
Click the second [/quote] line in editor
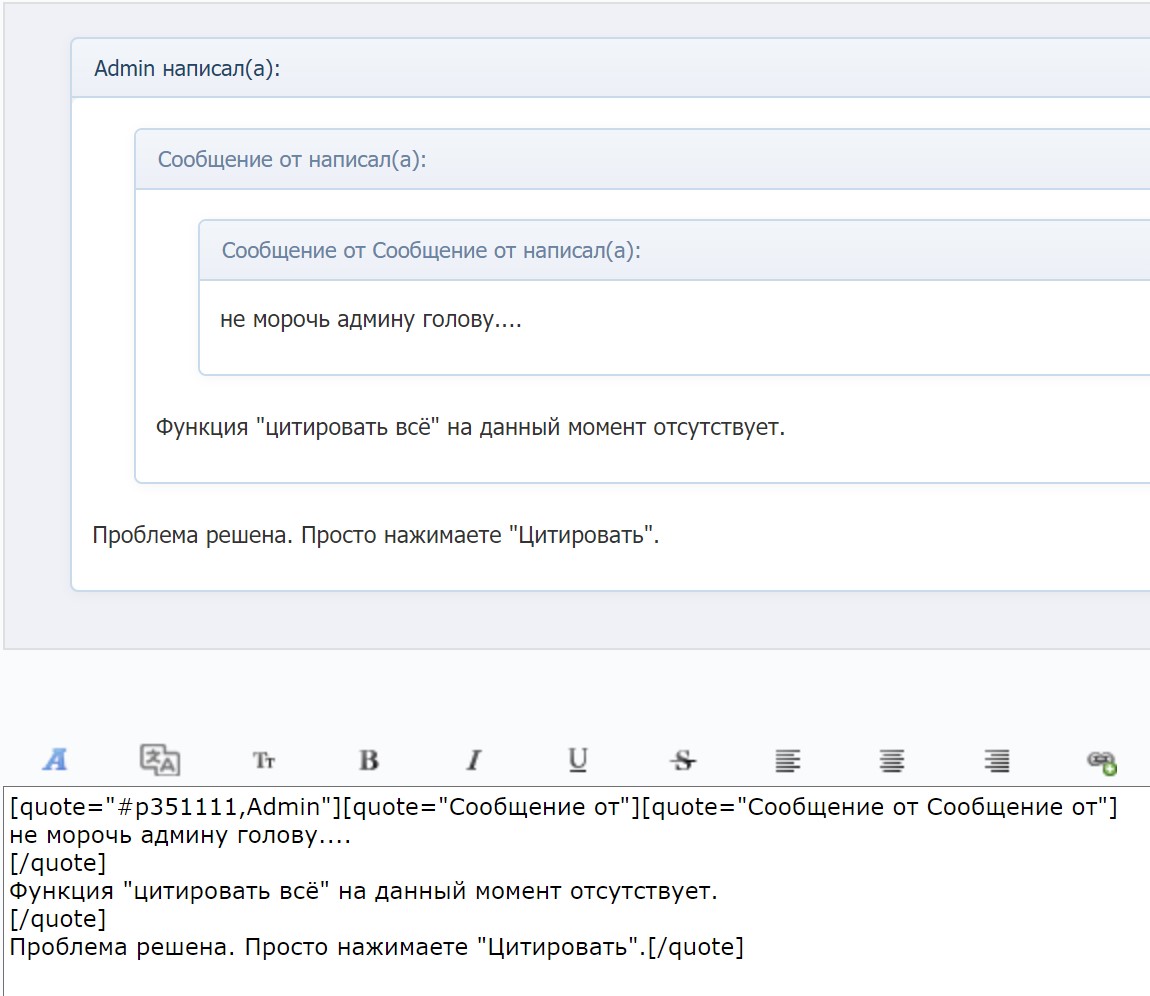58,919
